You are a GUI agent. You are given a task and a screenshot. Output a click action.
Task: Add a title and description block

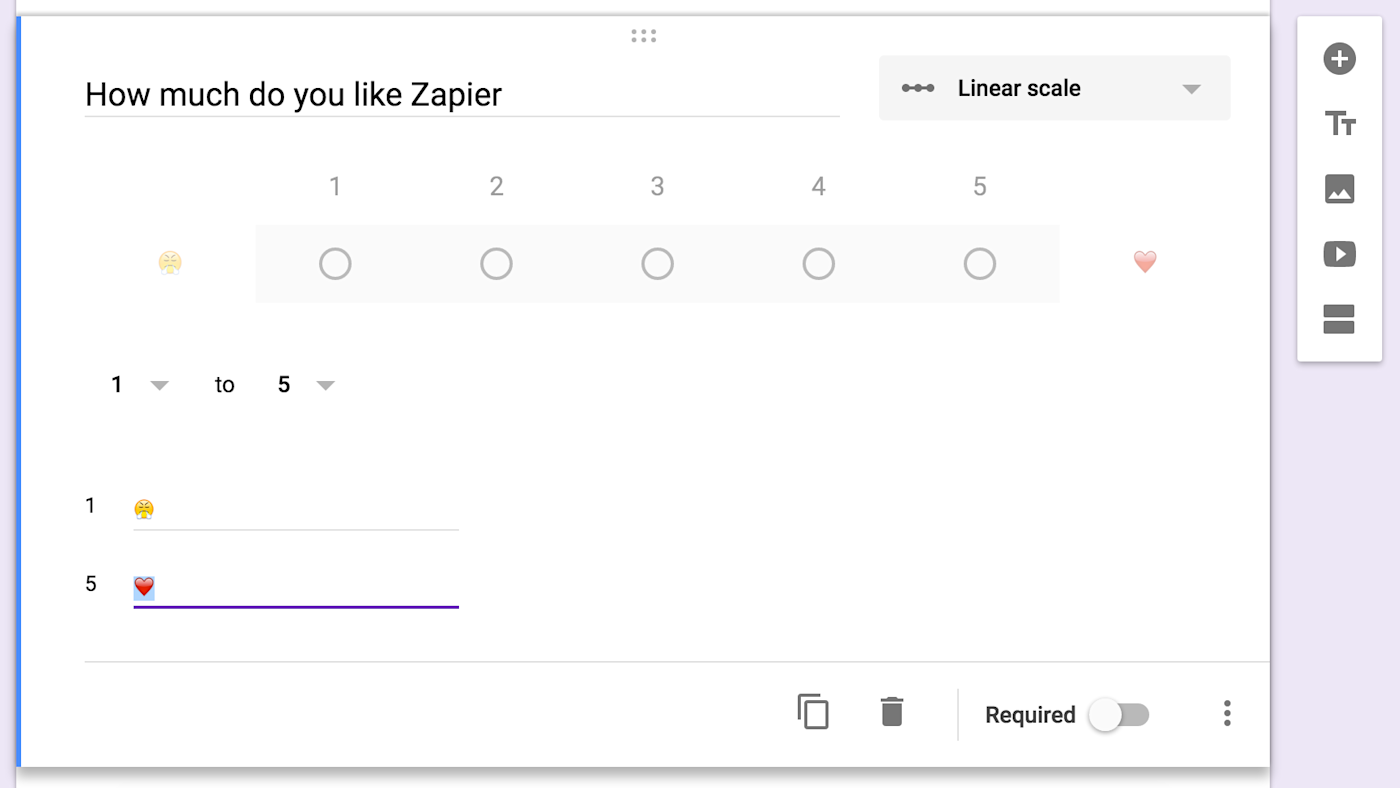[x=1339, y=124]
